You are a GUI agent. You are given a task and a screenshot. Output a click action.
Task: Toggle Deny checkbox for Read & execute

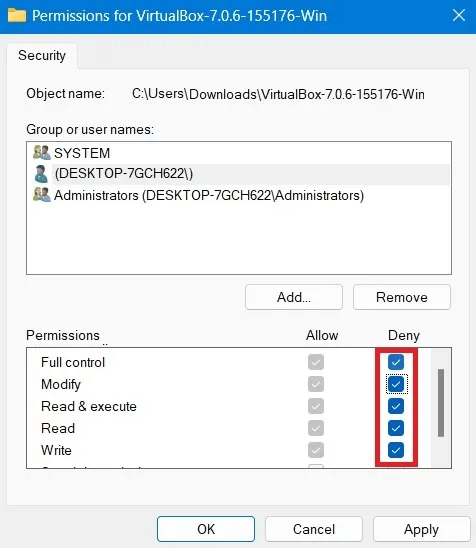coord(396,406)
